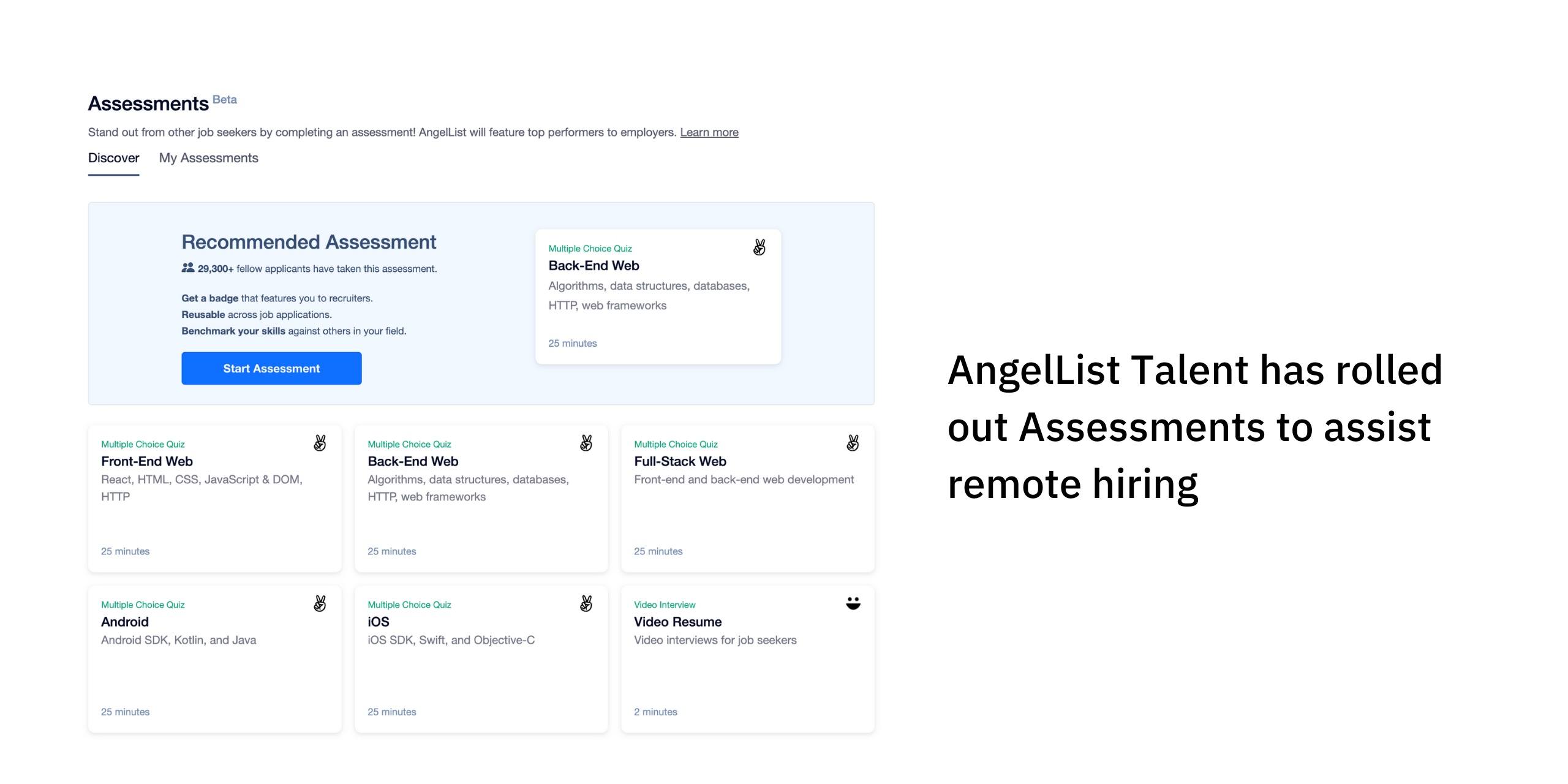Select the iOS assessment title

pos(379,622)
